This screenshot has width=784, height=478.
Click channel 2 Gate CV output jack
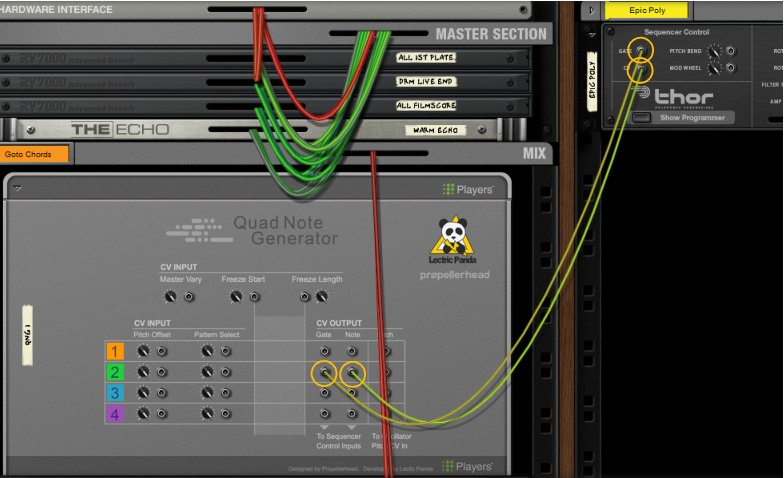pos(324,374)
